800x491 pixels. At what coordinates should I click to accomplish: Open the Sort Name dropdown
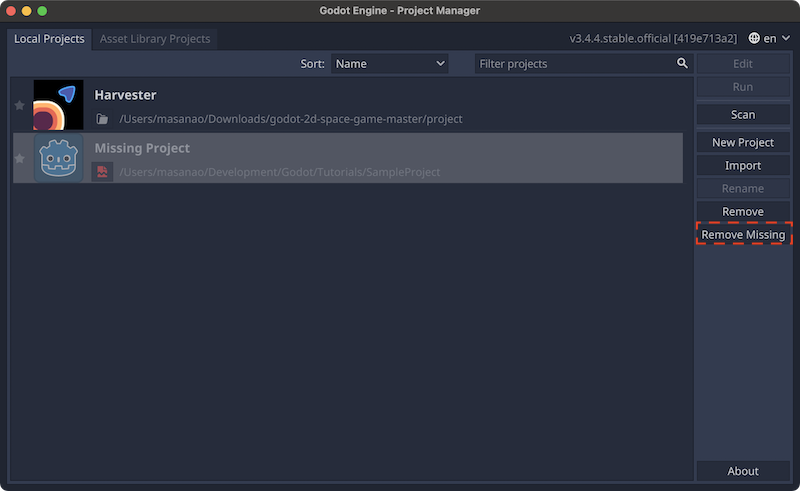(389, 64)
